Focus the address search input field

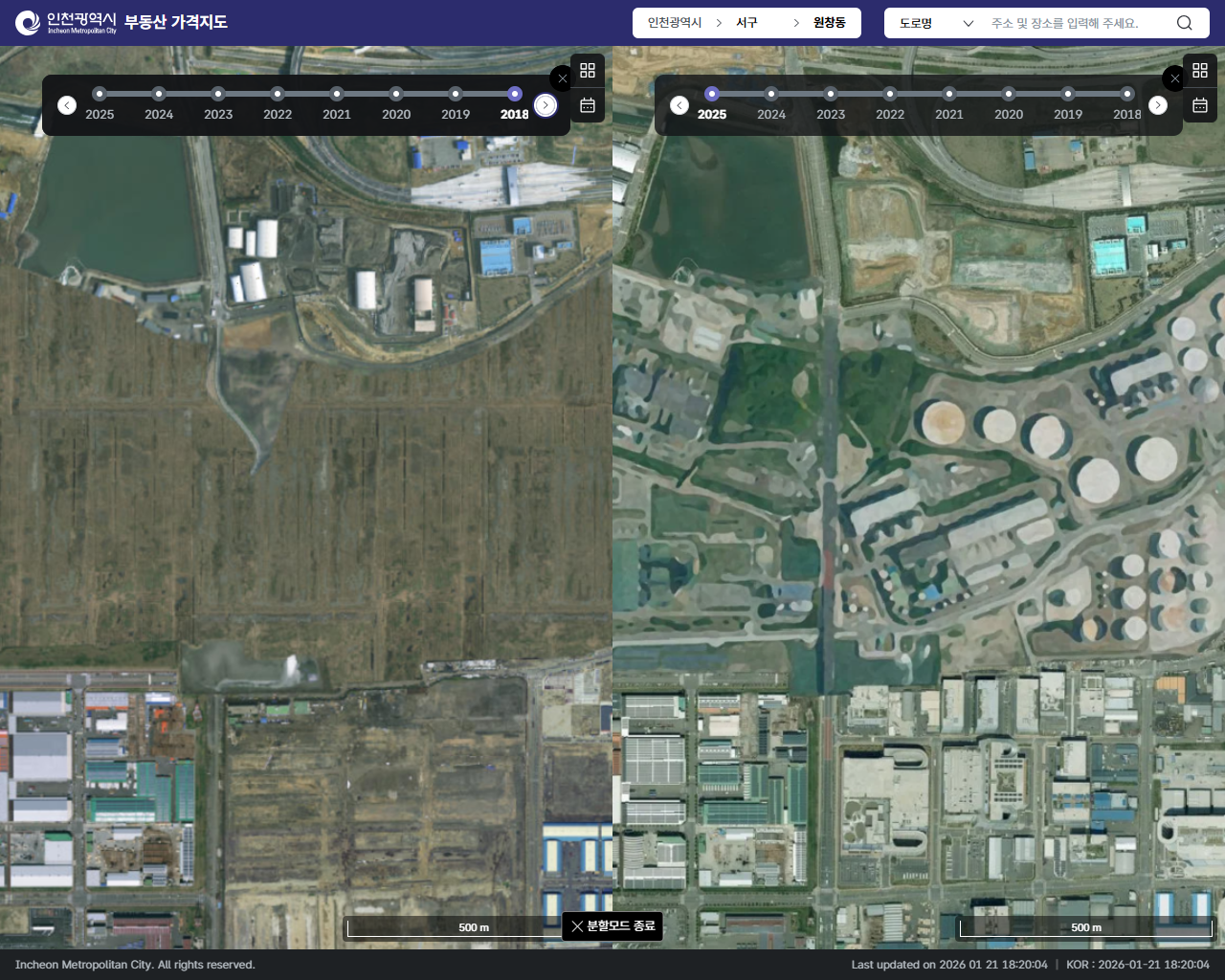1077,23
